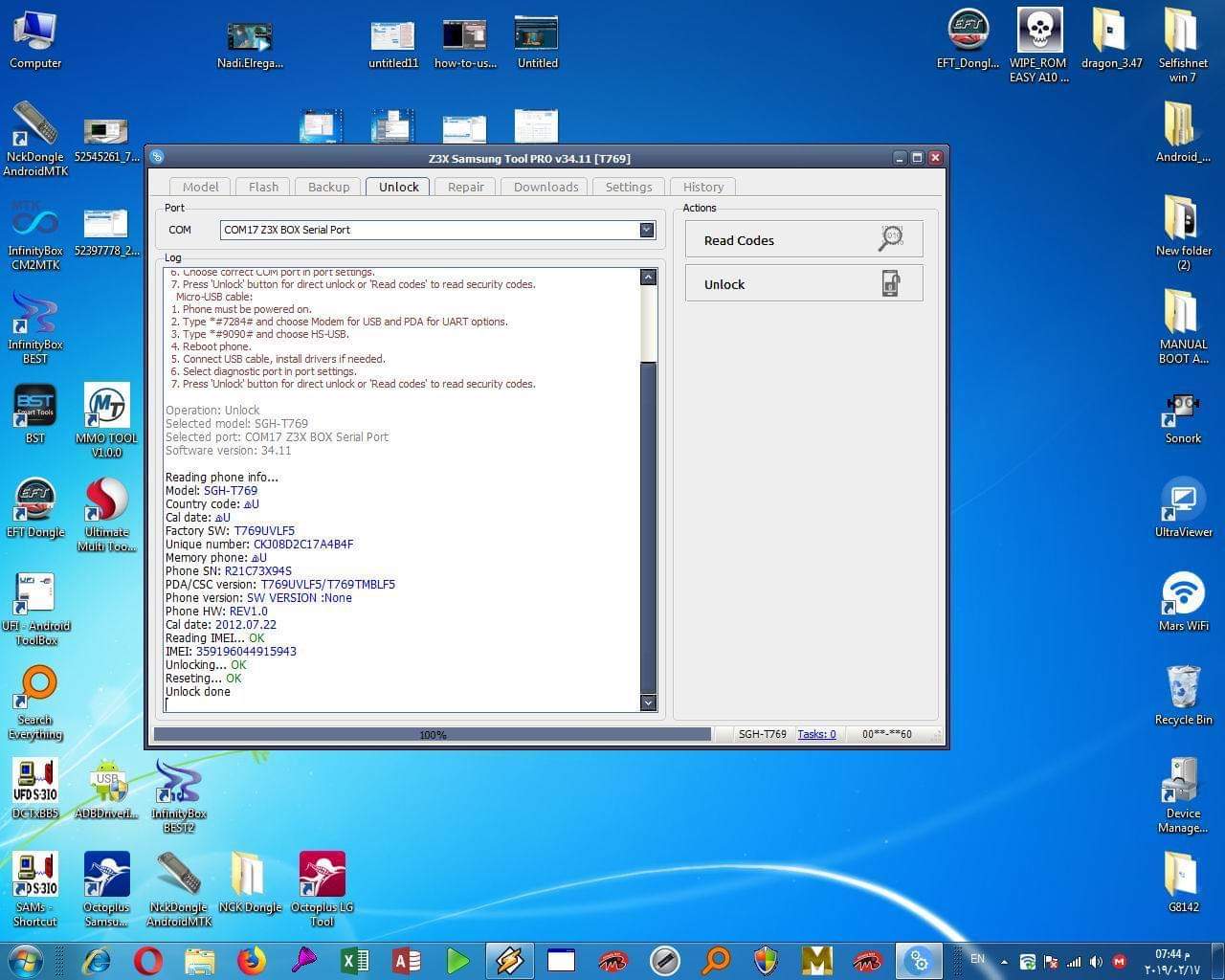Click the Read Codes button
1225x980 pixels.
point(804,239)
